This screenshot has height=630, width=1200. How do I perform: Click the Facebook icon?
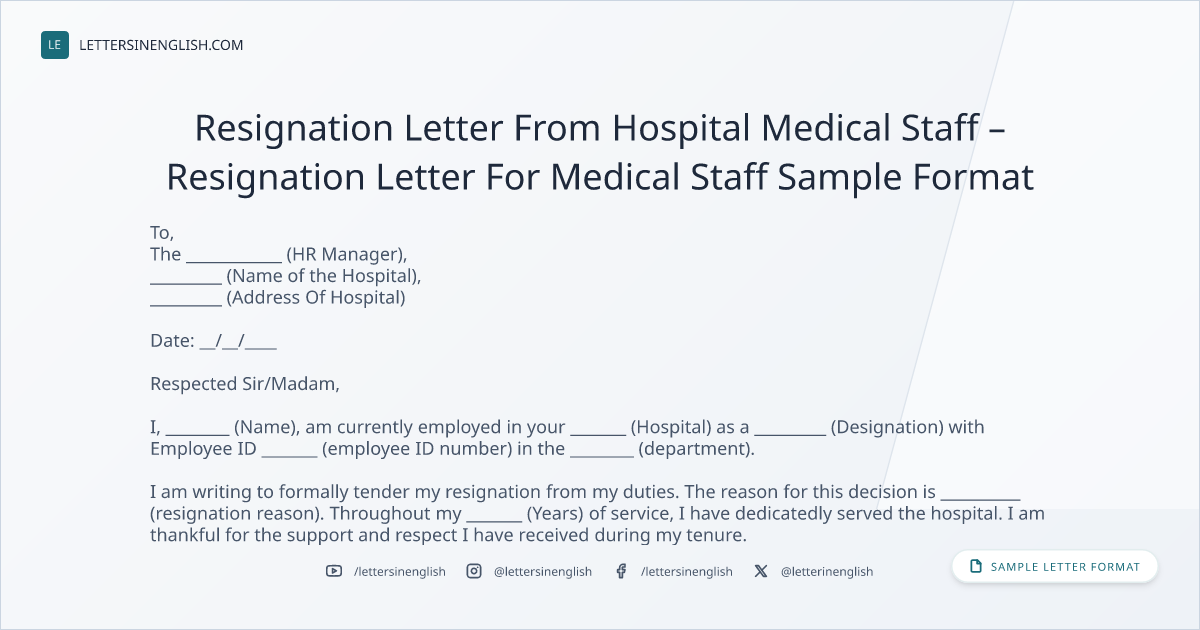coord(621,571)
